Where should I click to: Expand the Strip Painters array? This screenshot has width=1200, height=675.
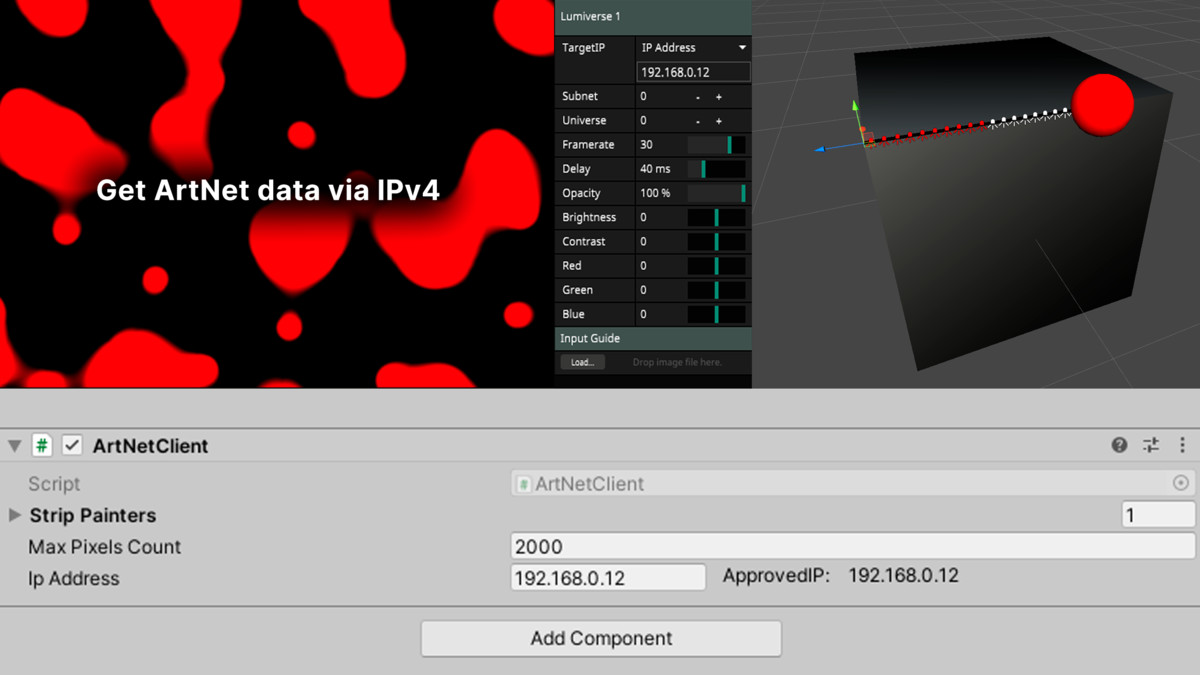15,515
